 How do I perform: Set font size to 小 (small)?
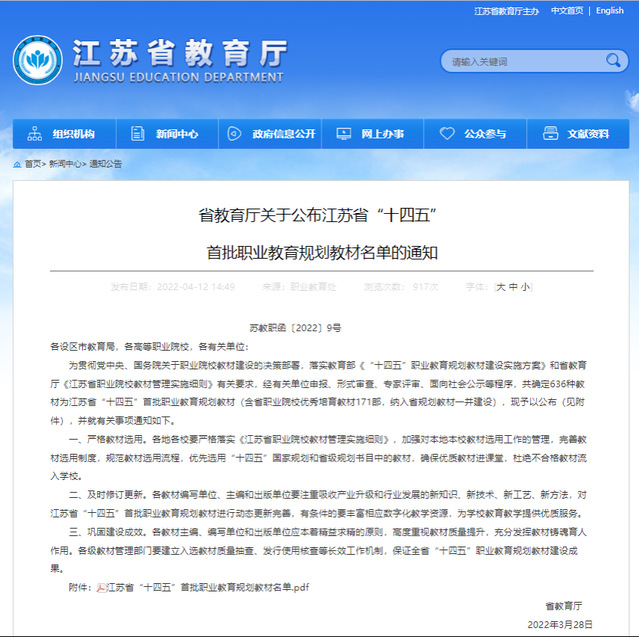pos(525,287)
